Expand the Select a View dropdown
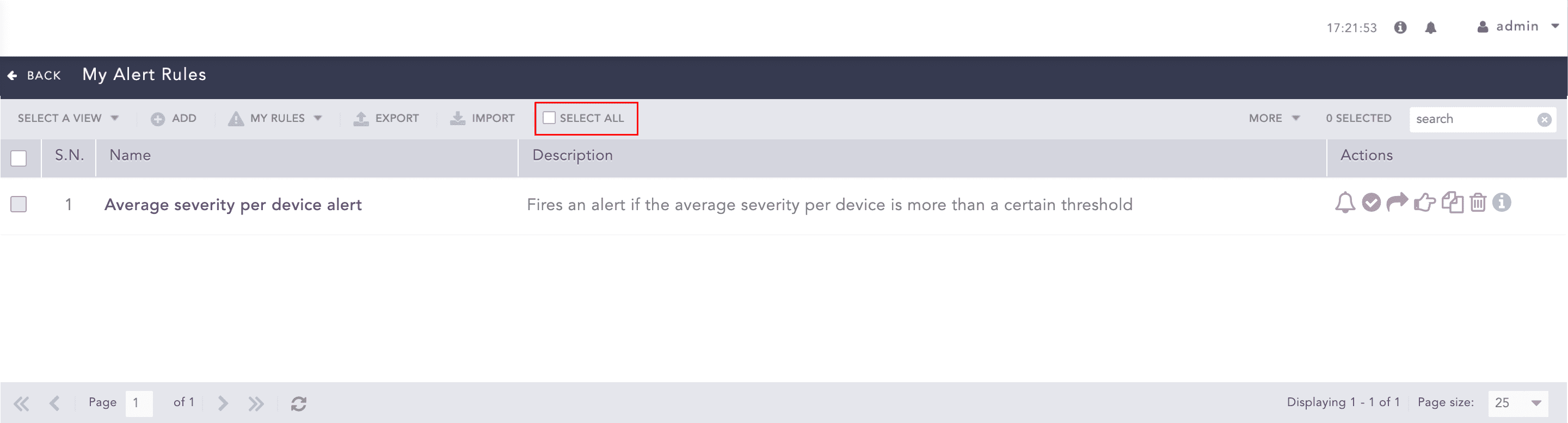The image size is (1568, 423). click(x=68, y=118)
